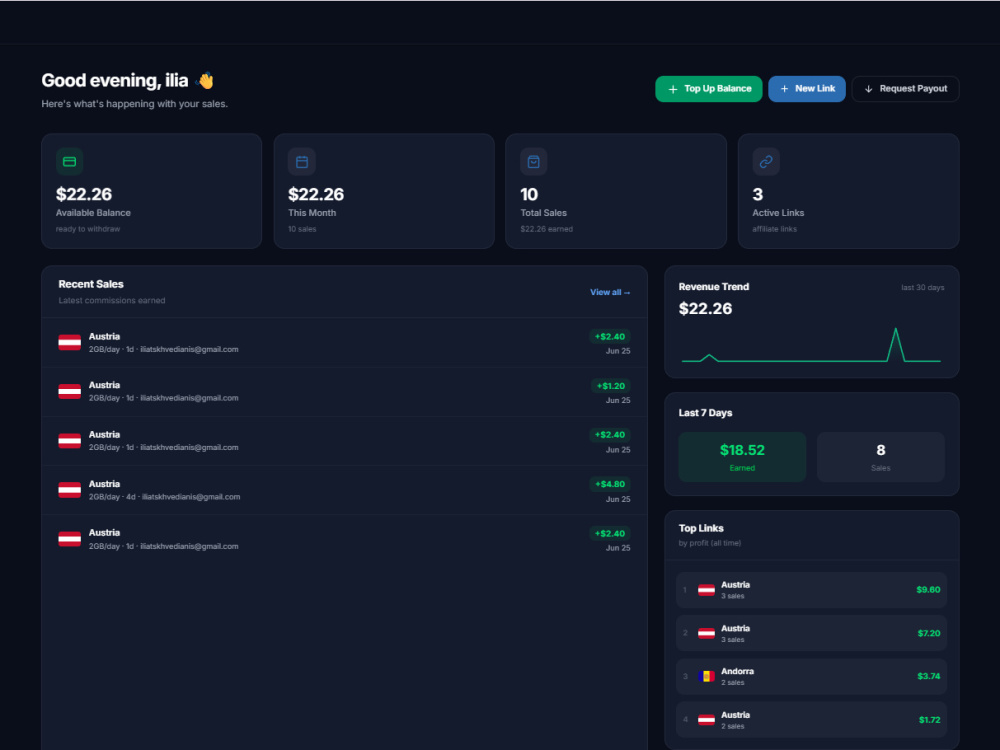Click the '10 sales' text under This Month
The image size is (1000, 750).
click(302, 229)
